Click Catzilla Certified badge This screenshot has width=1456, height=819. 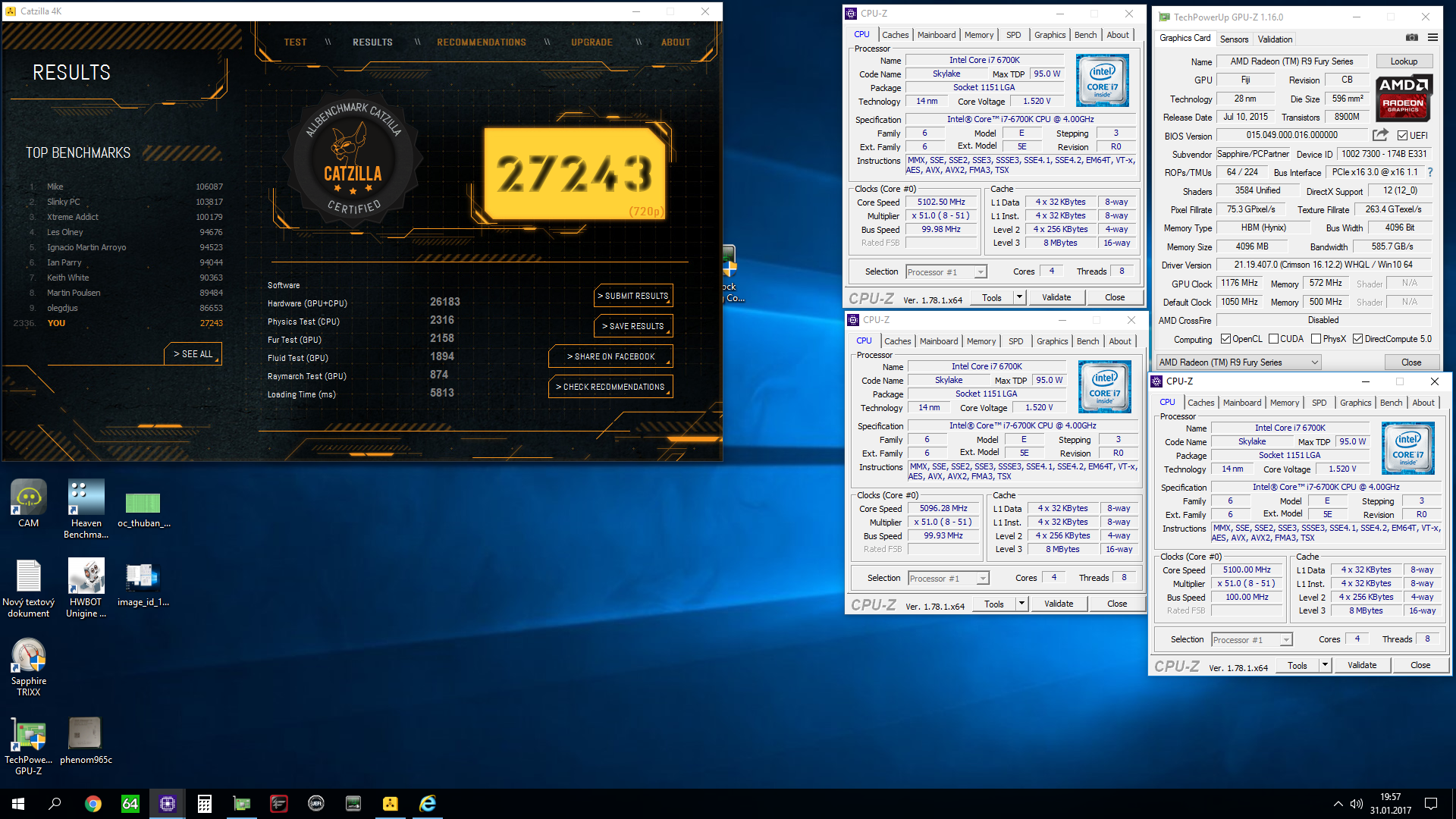353,159
